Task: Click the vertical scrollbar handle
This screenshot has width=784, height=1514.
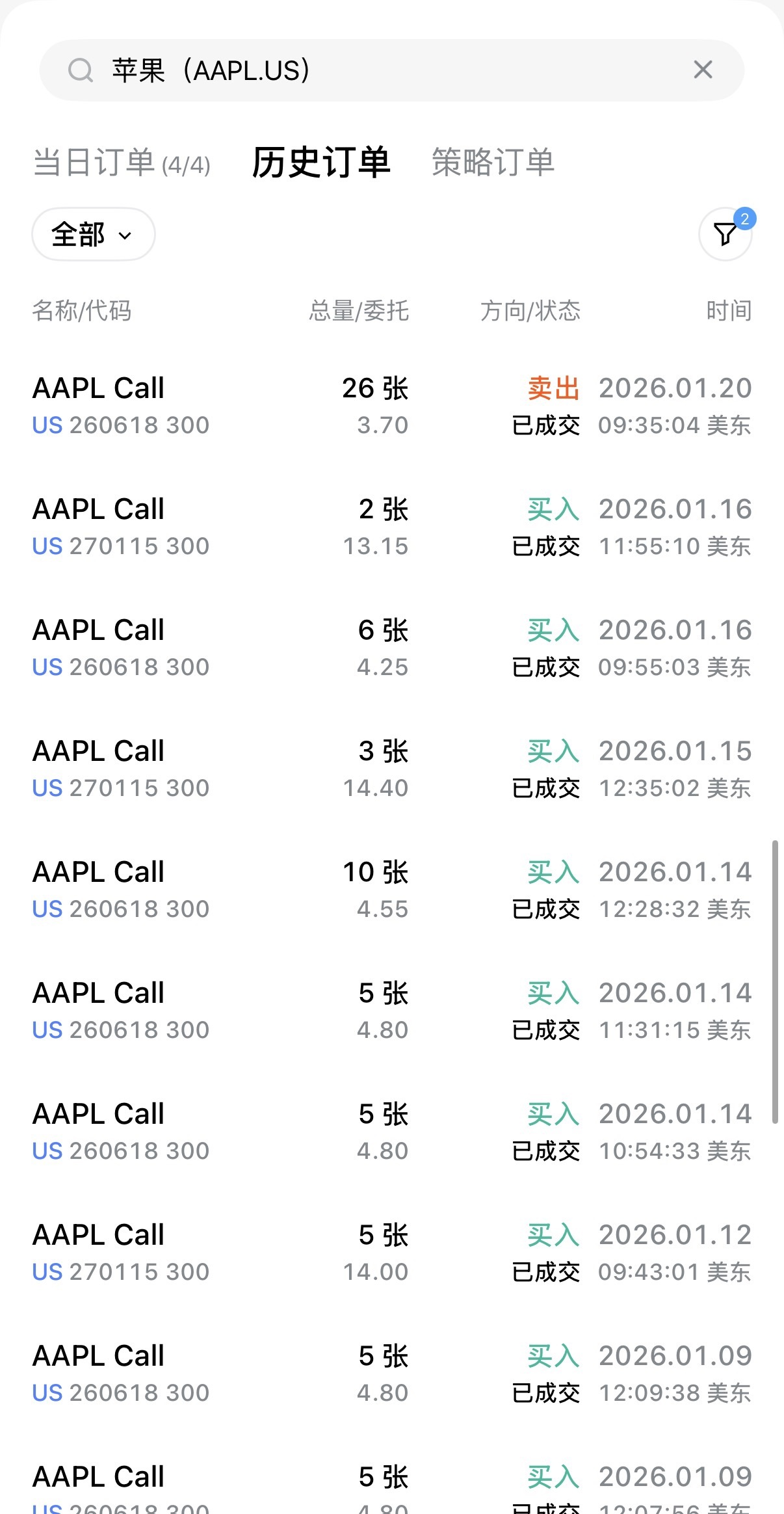Action: click(774, 982)
